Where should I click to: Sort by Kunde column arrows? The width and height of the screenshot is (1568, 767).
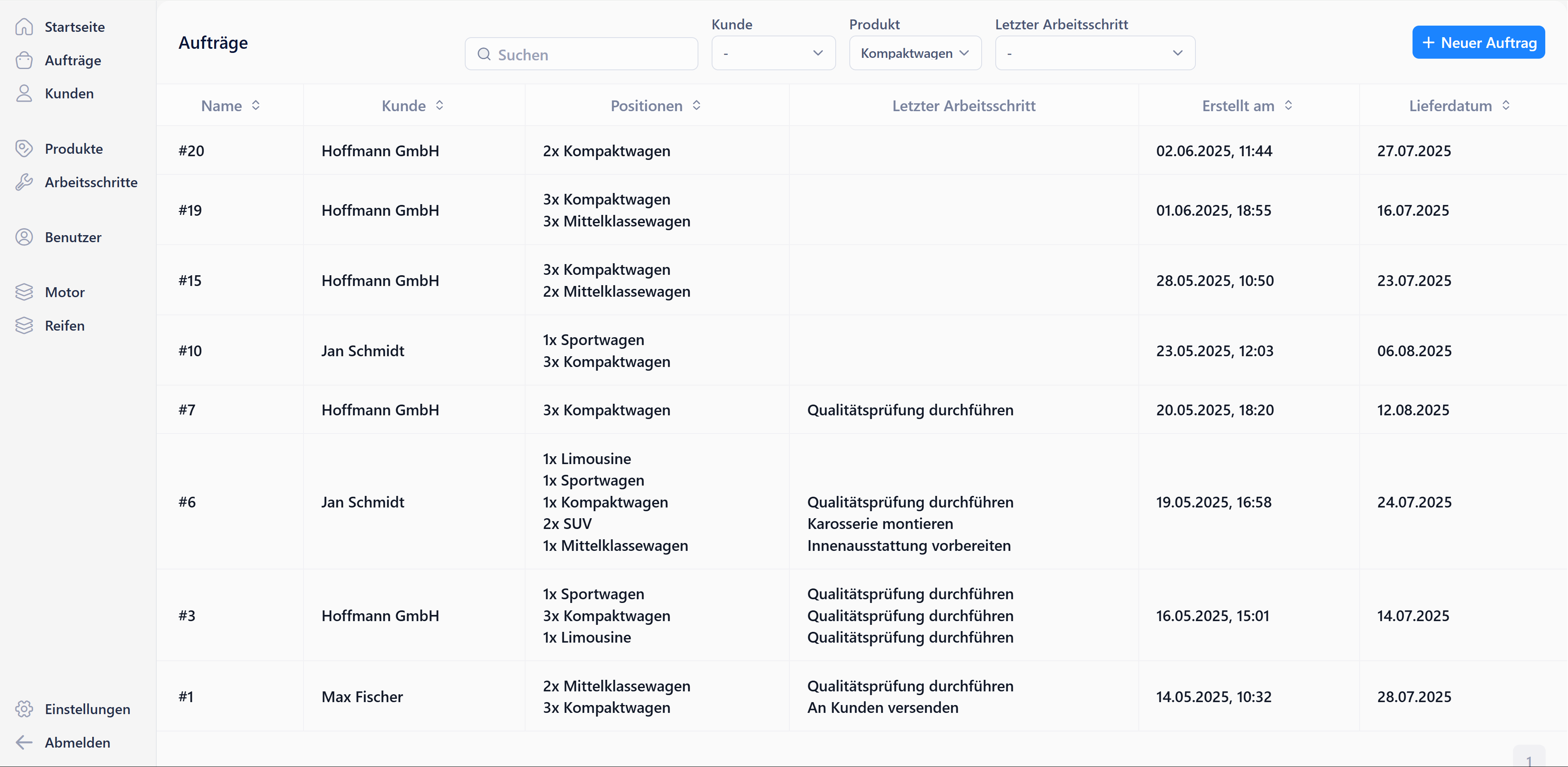pos(440,105)
